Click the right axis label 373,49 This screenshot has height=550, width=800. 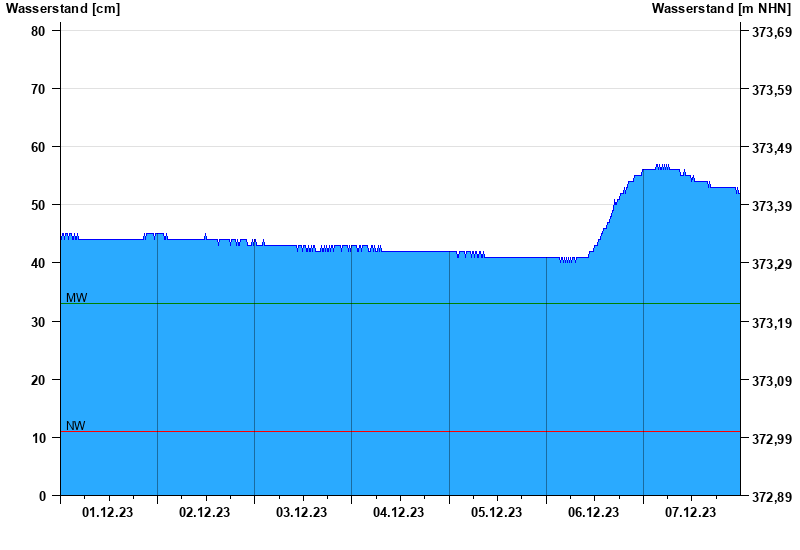[772, 148]
